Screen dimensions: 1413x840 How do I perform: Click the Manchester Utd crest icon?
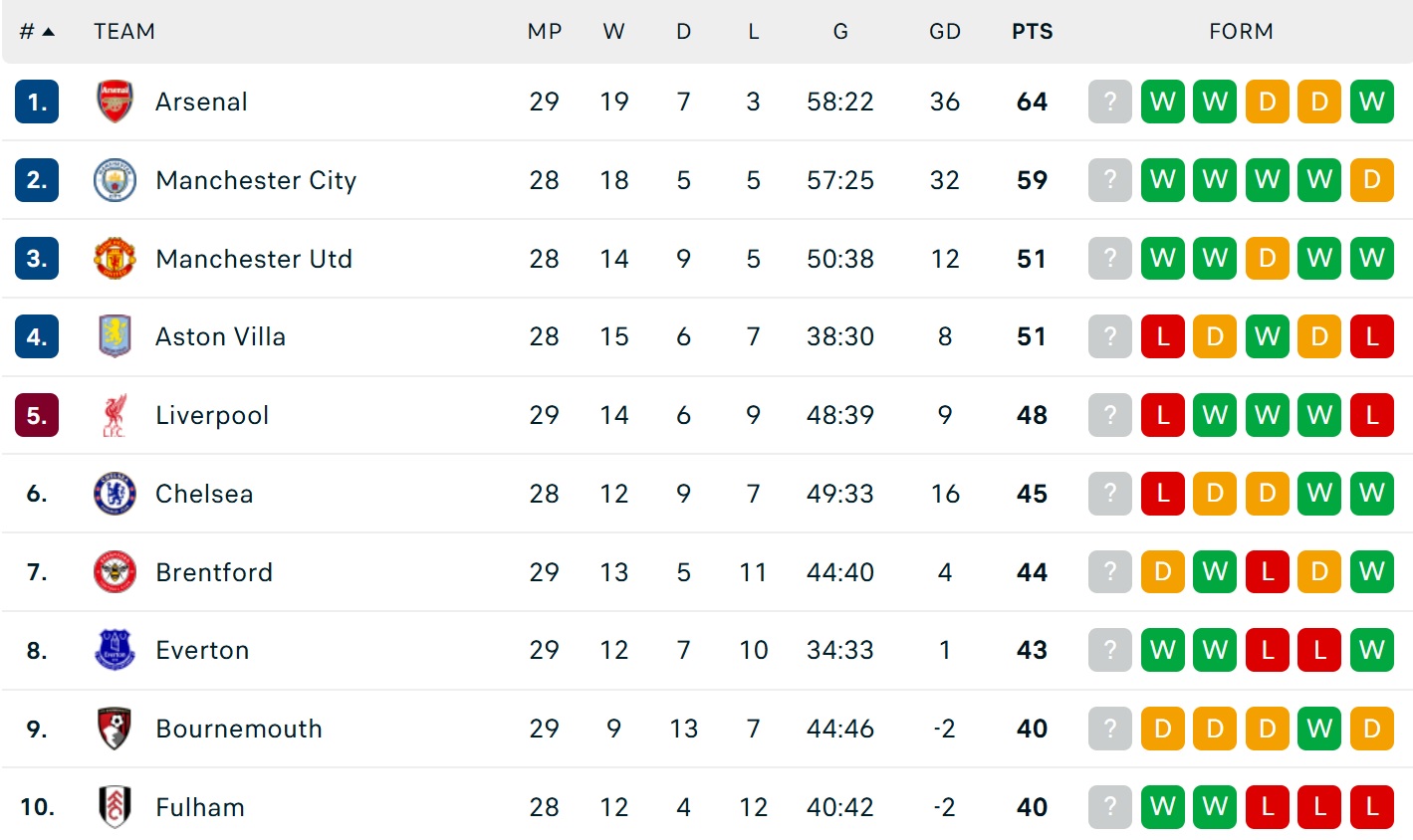115,259
